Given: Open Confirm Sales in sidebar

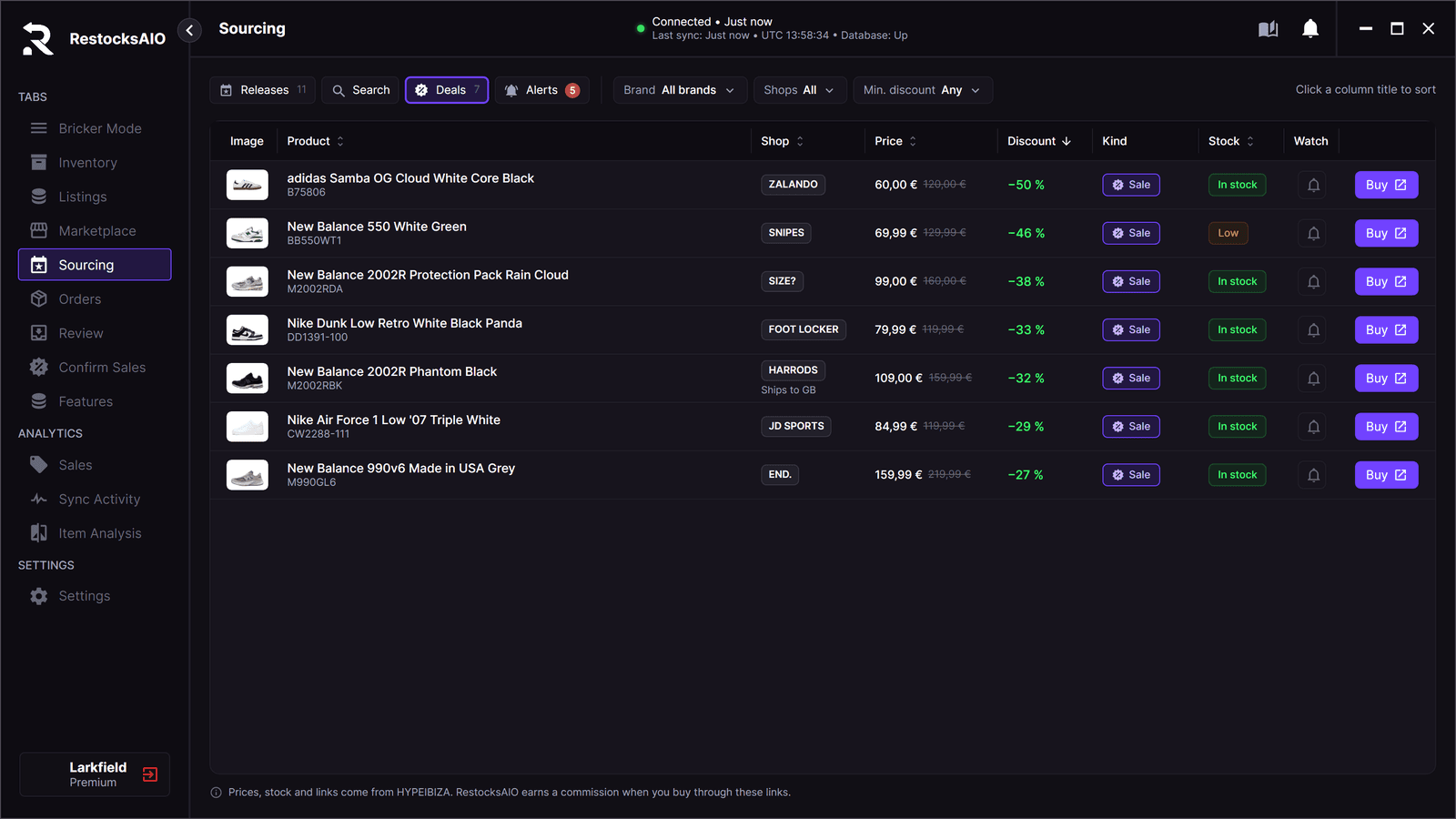Looking at the screenshot, I should coord(95,368).
